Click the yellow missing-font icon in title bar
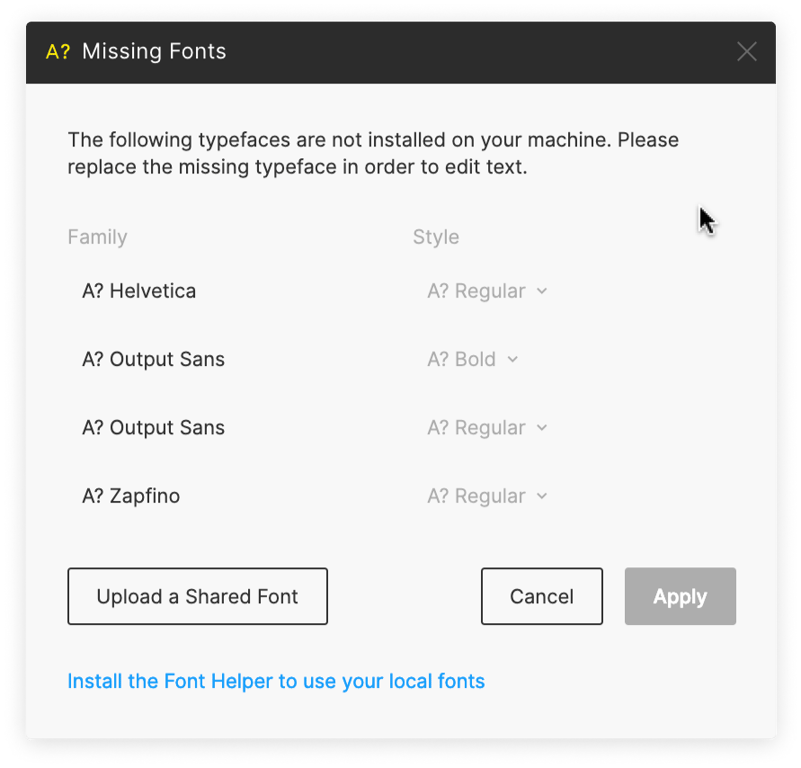This screenshot has height=768, width=801. coord(58,52)
